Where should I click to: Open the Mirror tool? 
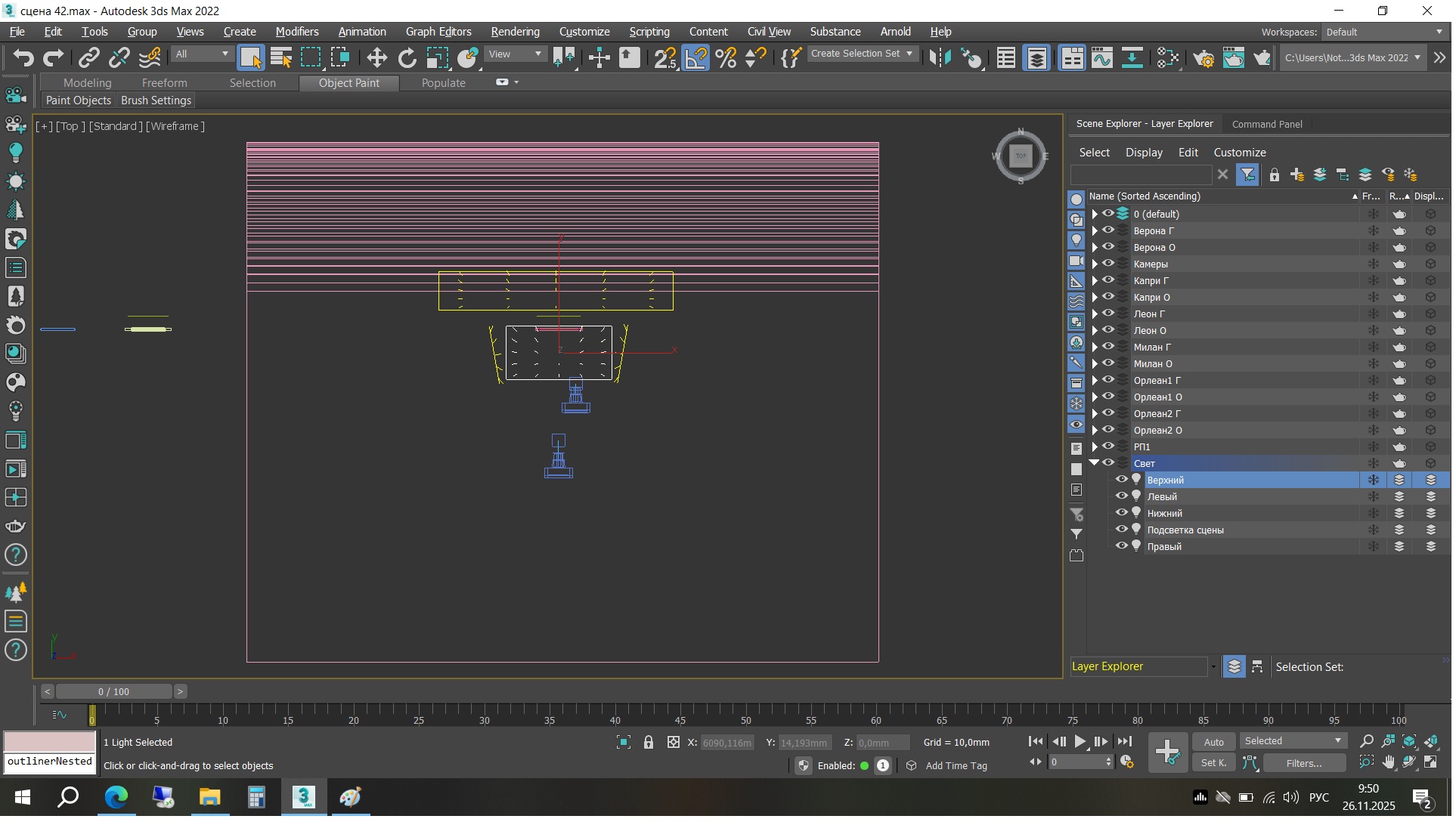[x=940, y=58]
